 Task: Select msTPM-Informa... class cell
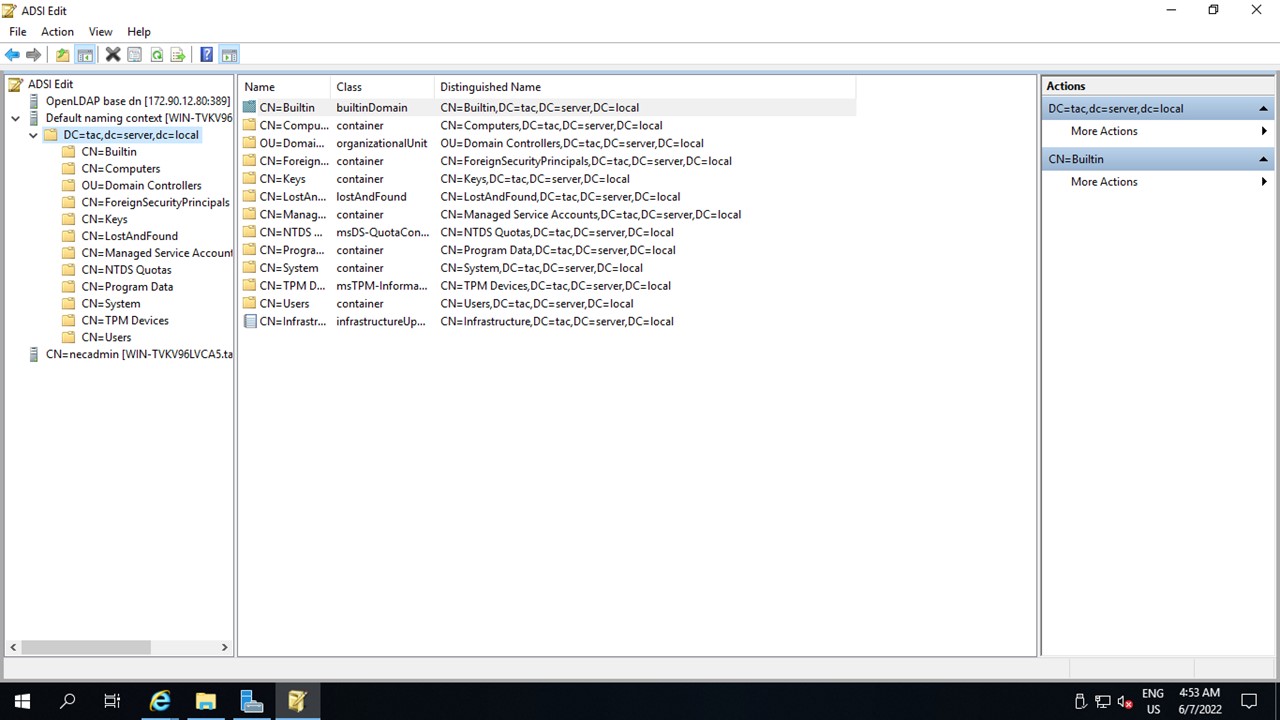[x=381, y=286]
